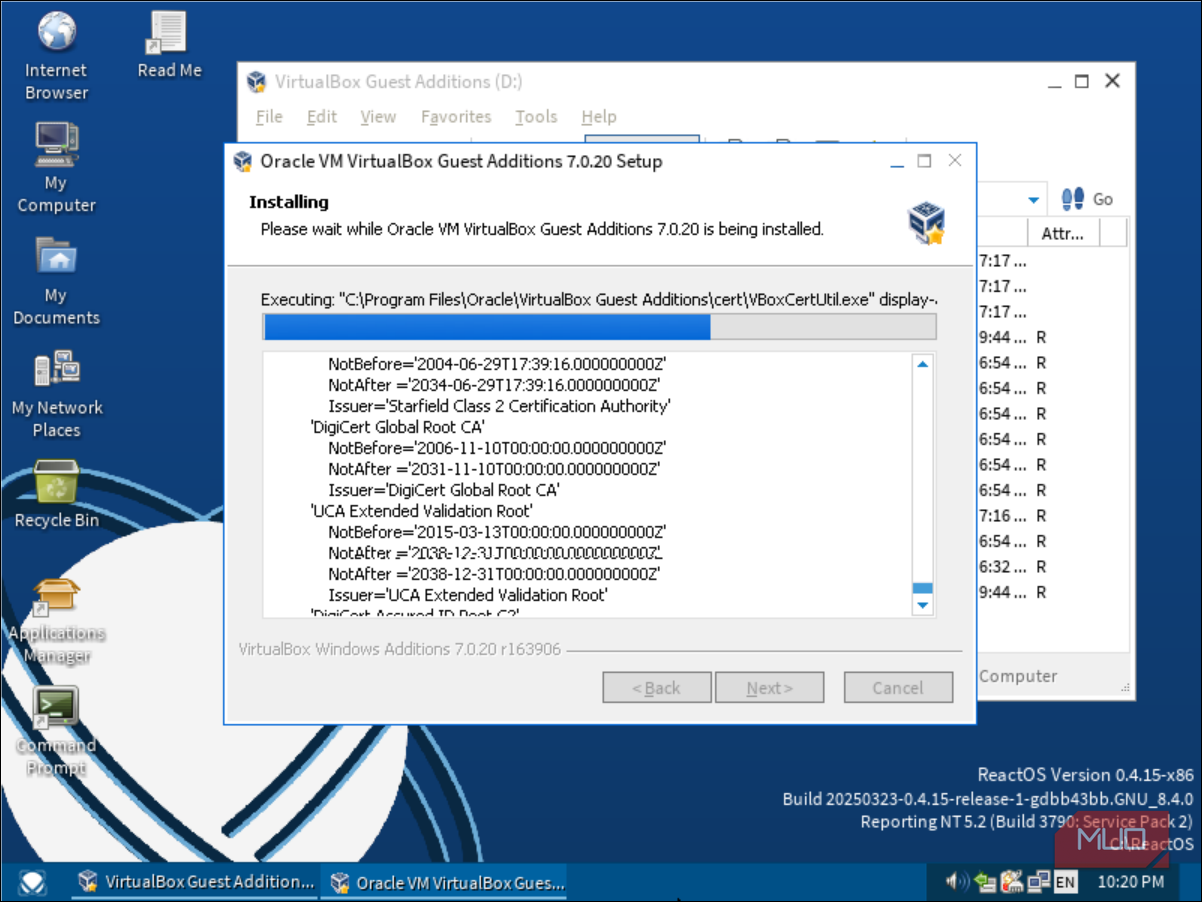
Task: Select the Recycle Bin desktop icon
Action: (x=56, y=495)
